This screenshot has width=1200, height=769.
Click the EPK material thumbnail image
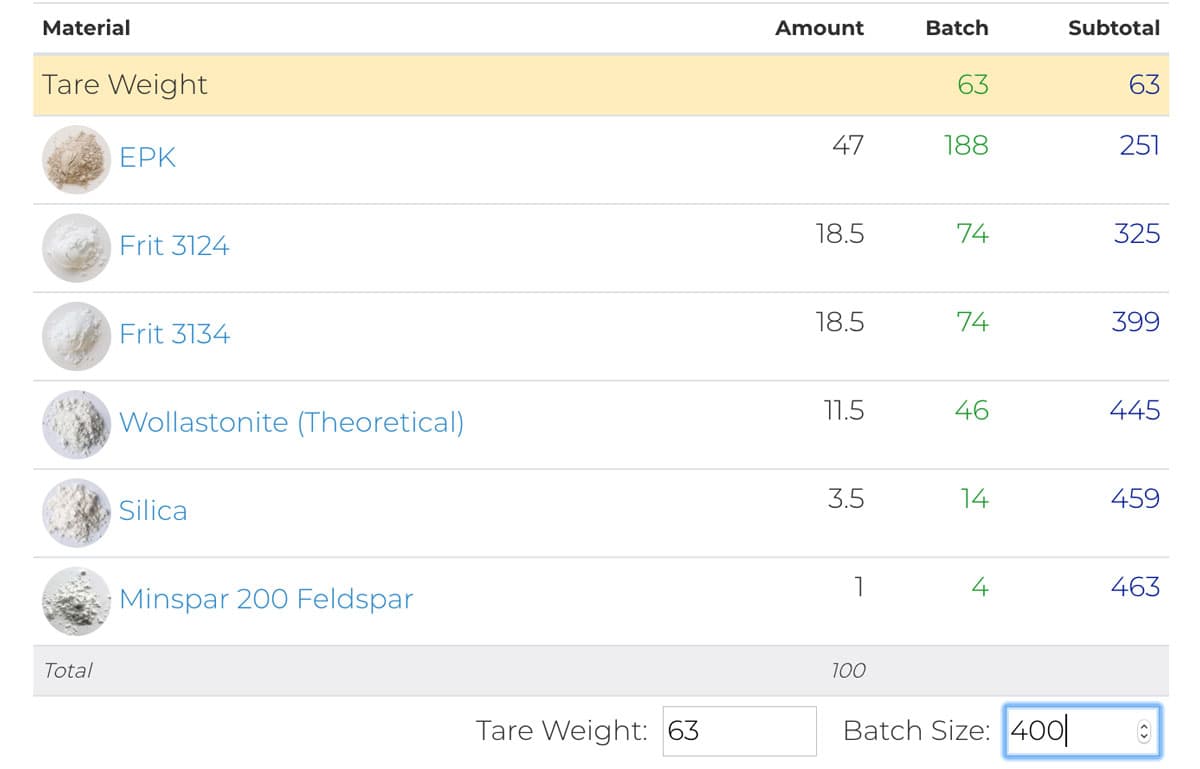point(76,159)
